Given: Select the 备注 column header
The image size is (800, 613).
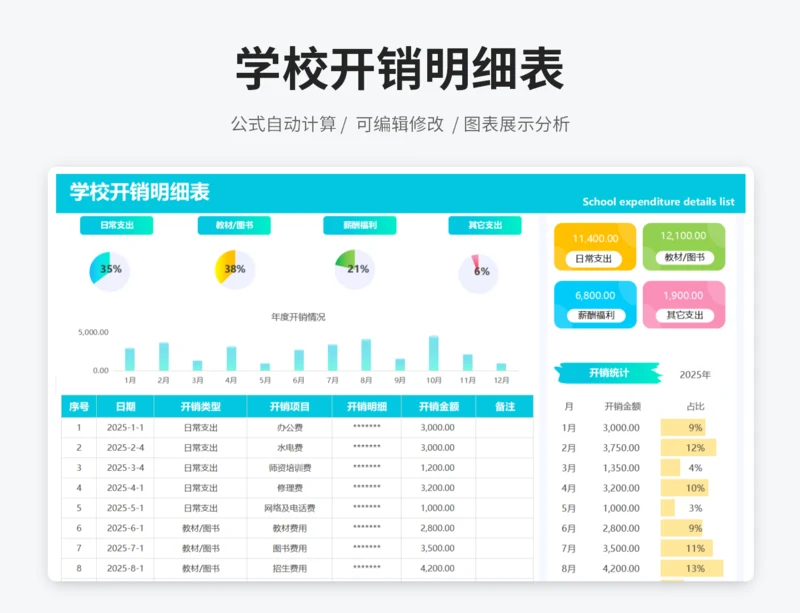Looking at the screenshot, I should (x=505, y=407).
